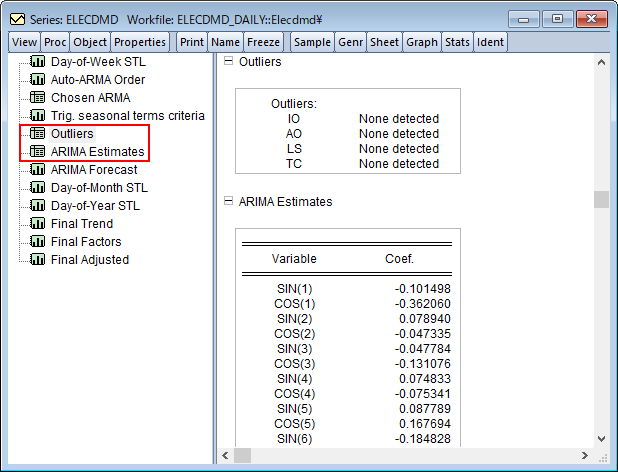Select Final Factors in the tree
The height and width of the screenshot is (472, 618).
86,242
